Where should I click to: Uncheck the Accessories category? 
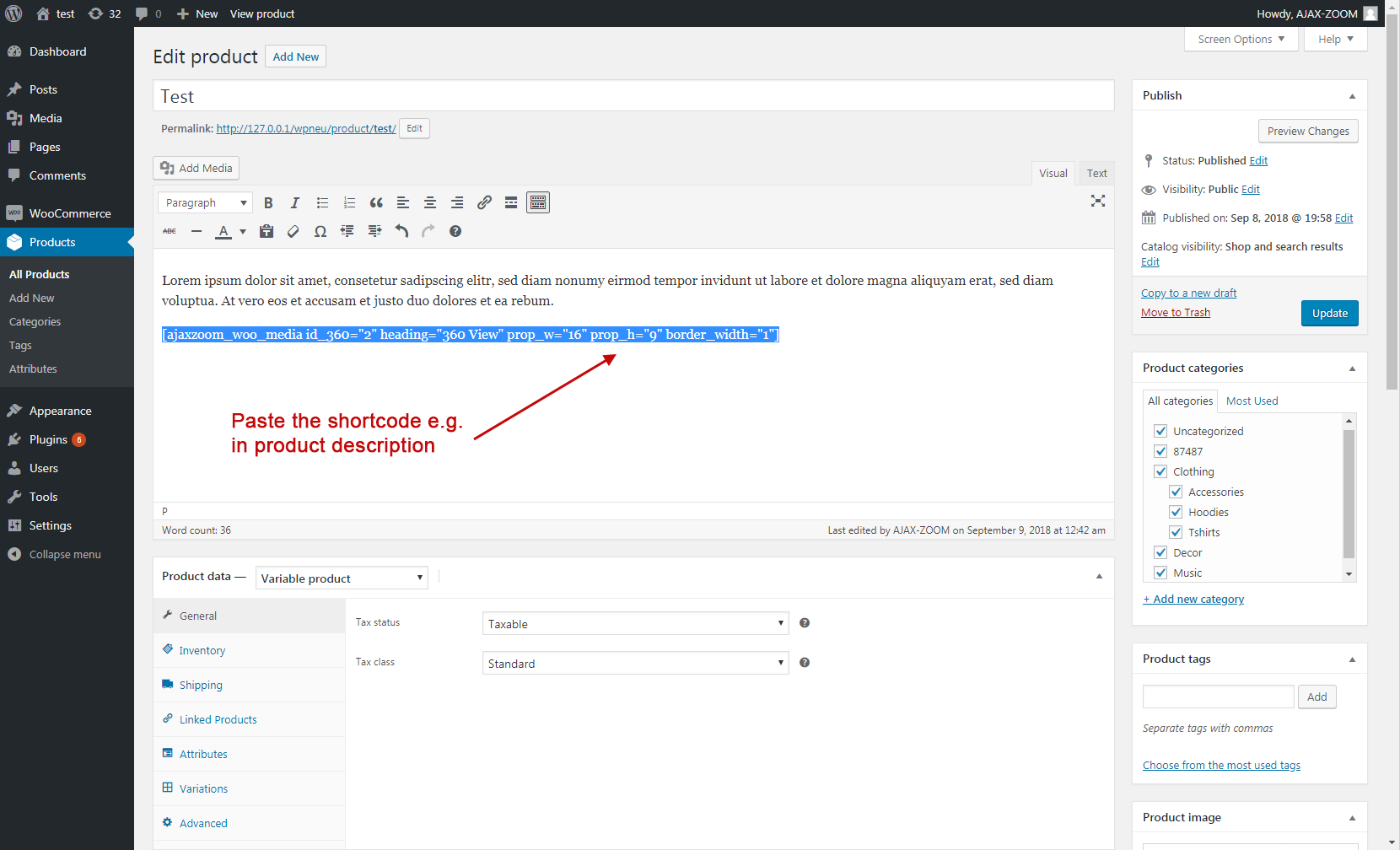coord(1176,492)
